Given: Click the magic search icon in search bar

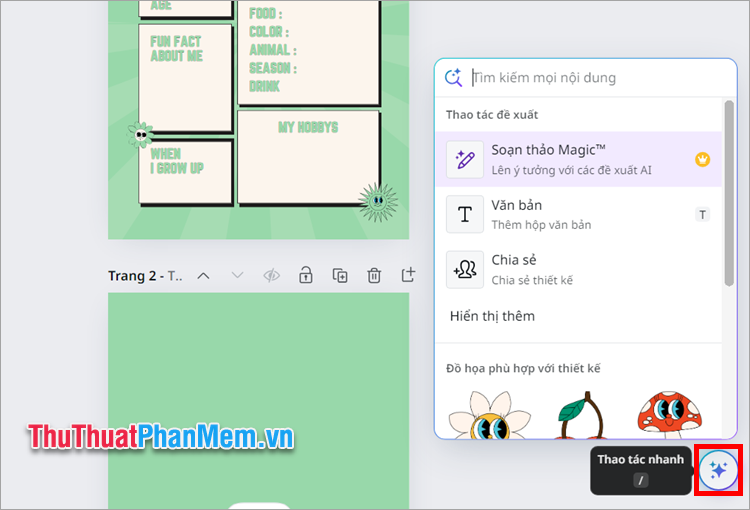Looking at the screenshot, I should coord(453,77).
